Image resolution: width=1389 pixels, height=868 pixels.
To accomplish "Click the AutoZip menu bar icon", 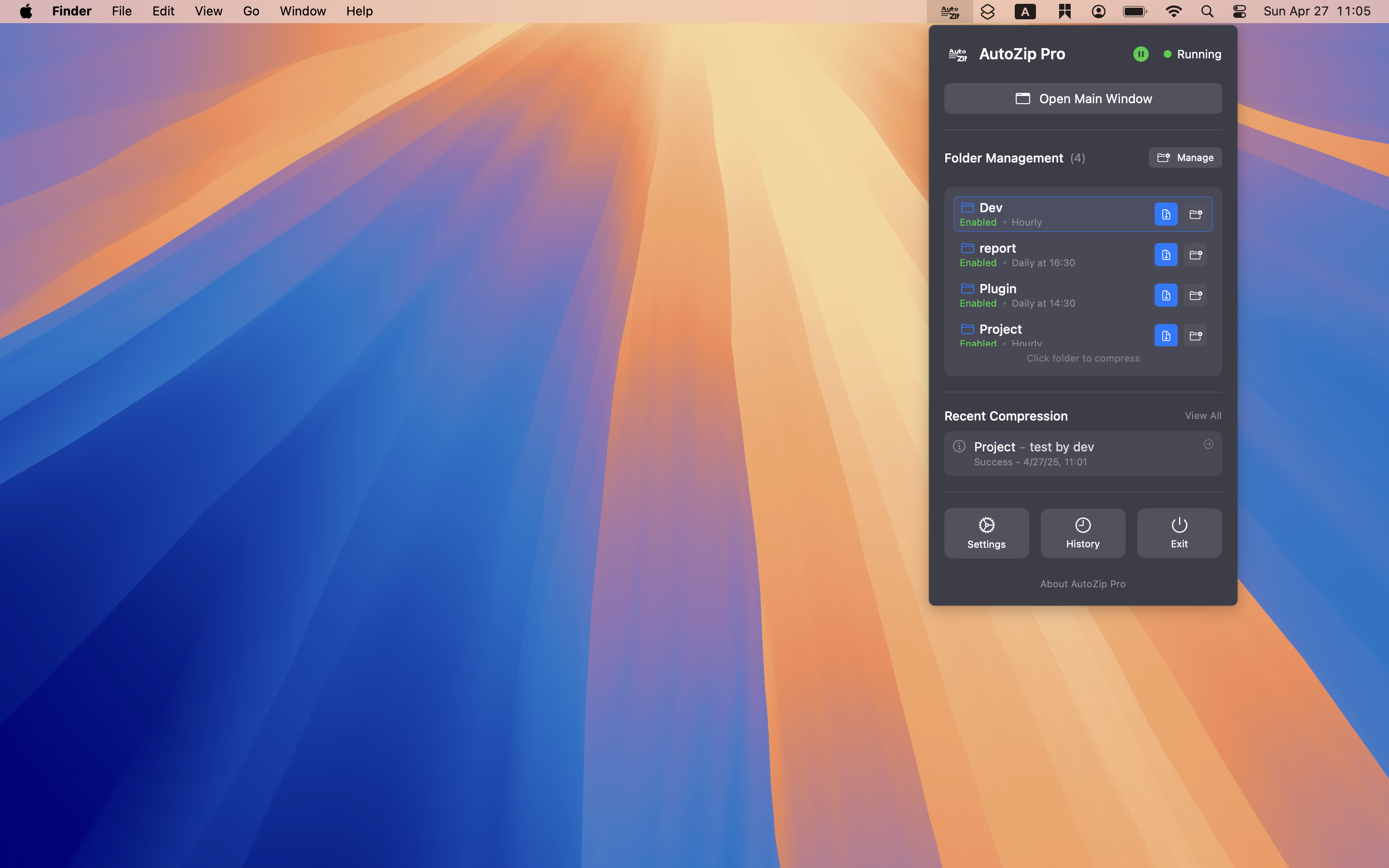I will tap(950, 12).
